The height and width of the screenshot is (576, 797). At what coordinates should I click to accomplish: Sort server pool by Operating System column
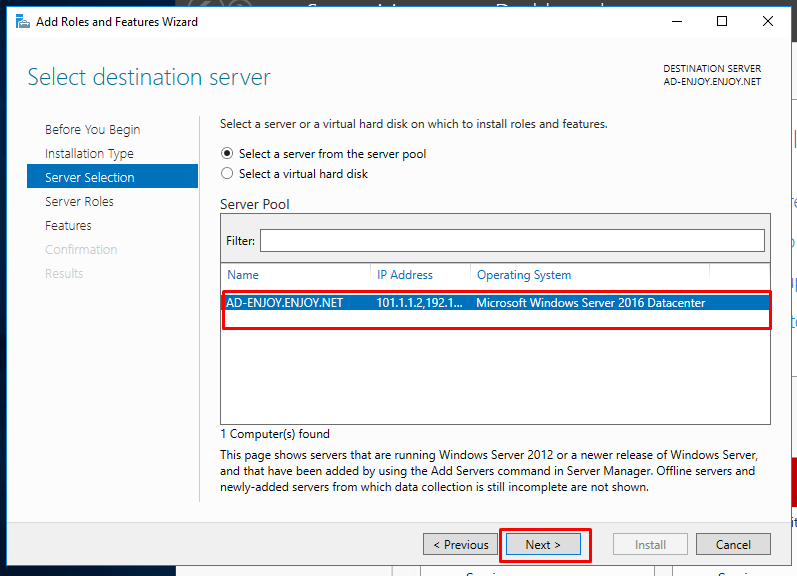pos(524,275)
